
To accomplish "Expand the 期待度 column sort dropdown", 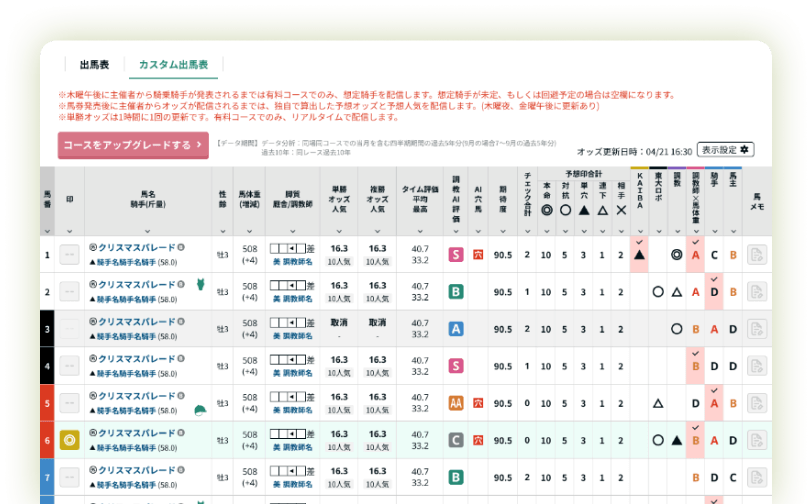I will coord(502,231).
